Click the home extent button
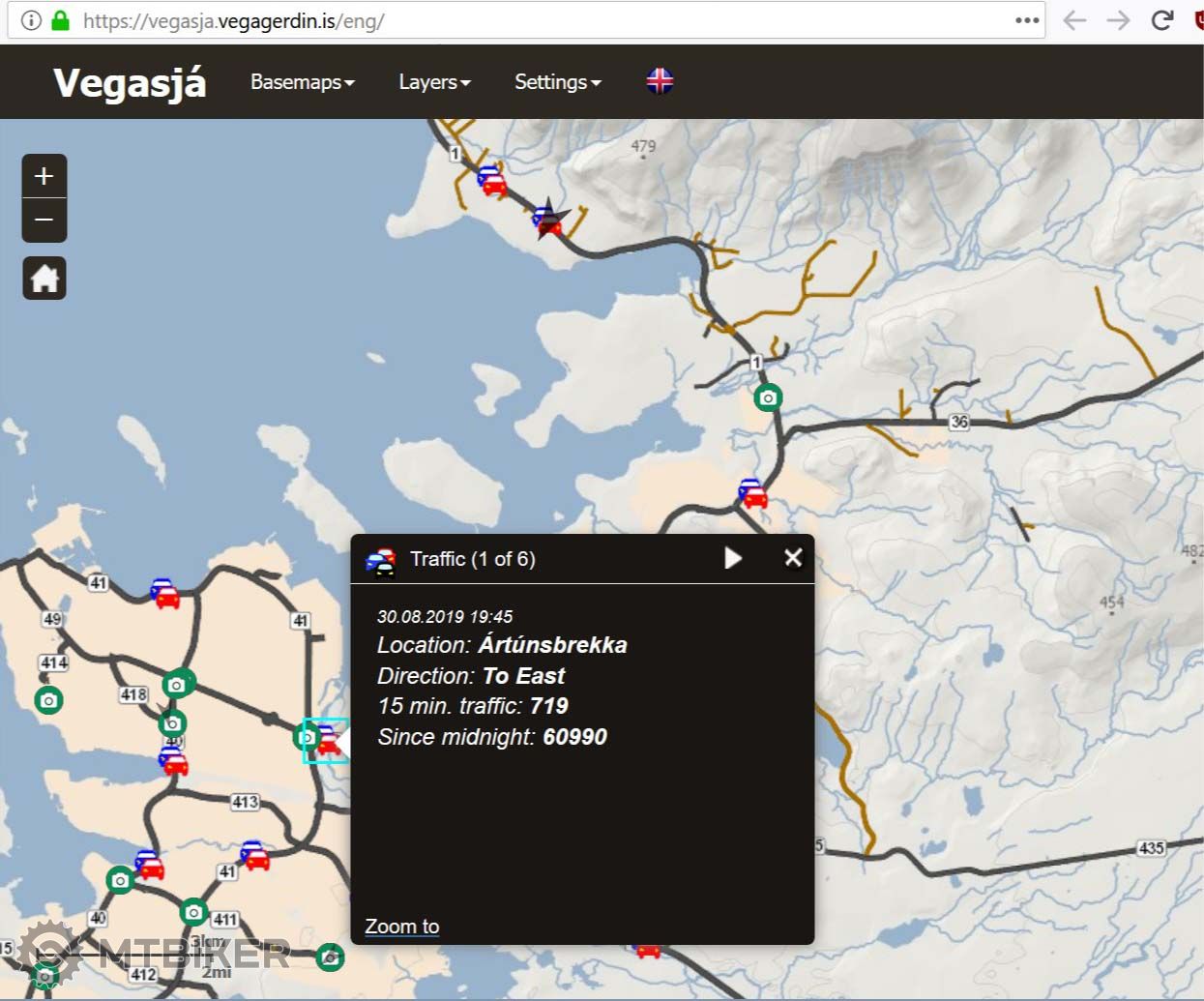The width and height of the screenshot is (1204, 1001). coord(44,279)
